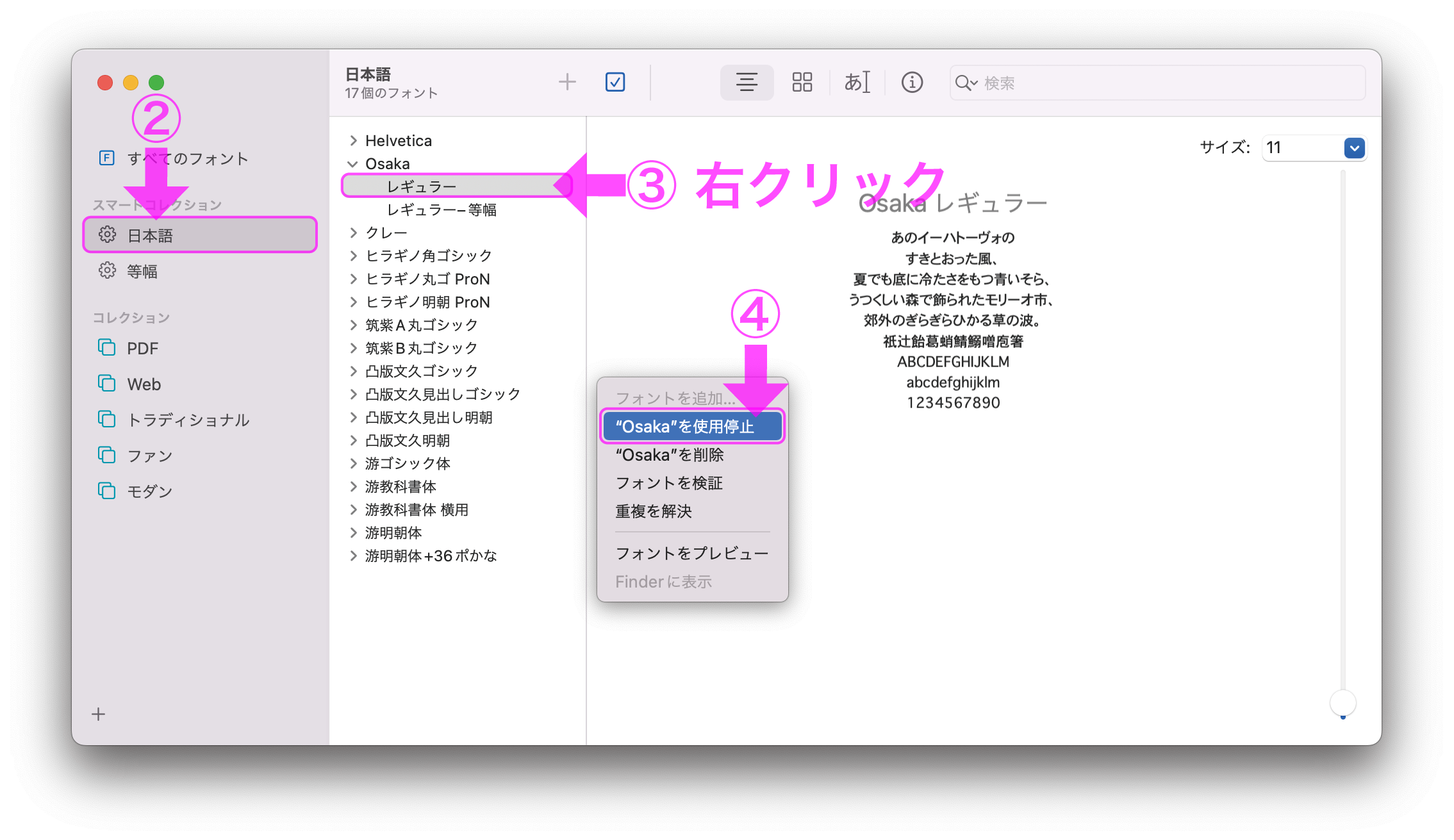Select 游明朝体+36ポかな row

click(x=457, y=556)
